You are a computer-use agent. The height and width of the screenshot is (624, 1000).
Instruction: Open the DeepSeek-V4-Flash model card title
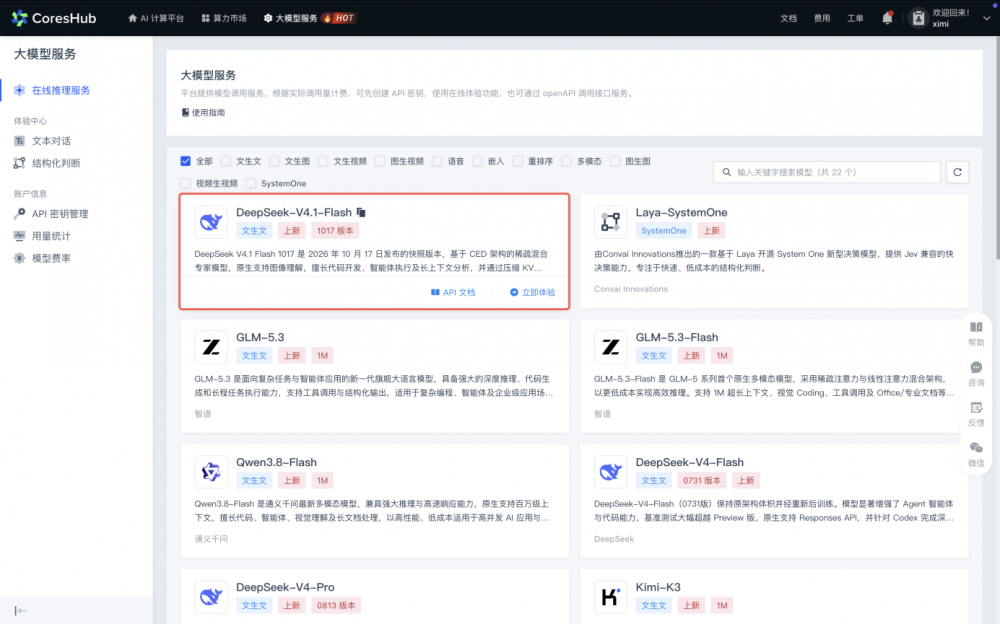click(x=689, y=462)
